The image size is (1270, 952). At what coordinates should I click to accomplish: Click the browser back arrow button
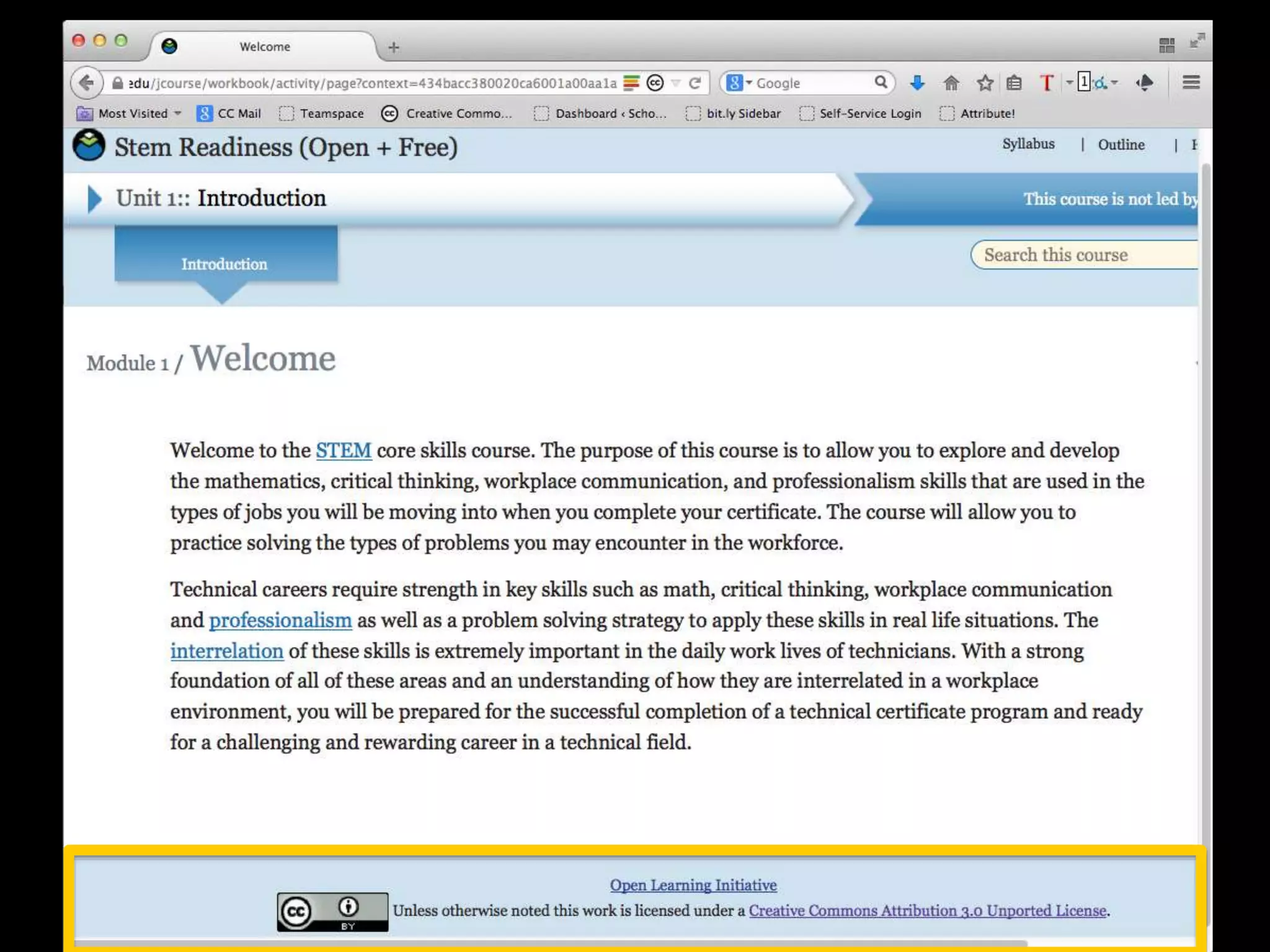coord(86,82)
